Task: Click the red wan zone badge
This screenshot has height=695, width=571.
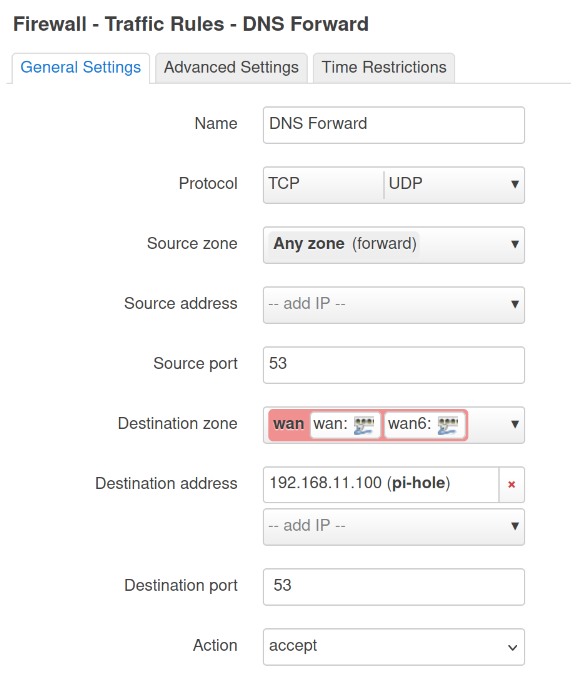Action: pos(289,424)
